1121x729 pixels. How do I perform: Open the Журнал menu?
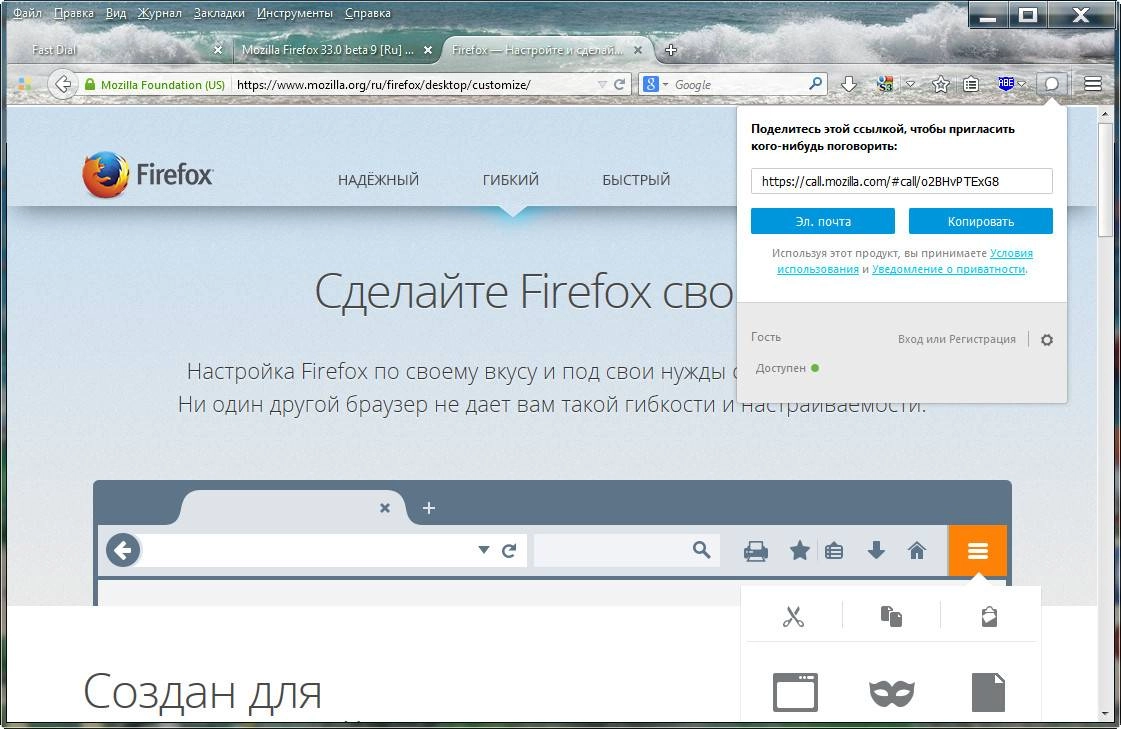click(159, 13)
